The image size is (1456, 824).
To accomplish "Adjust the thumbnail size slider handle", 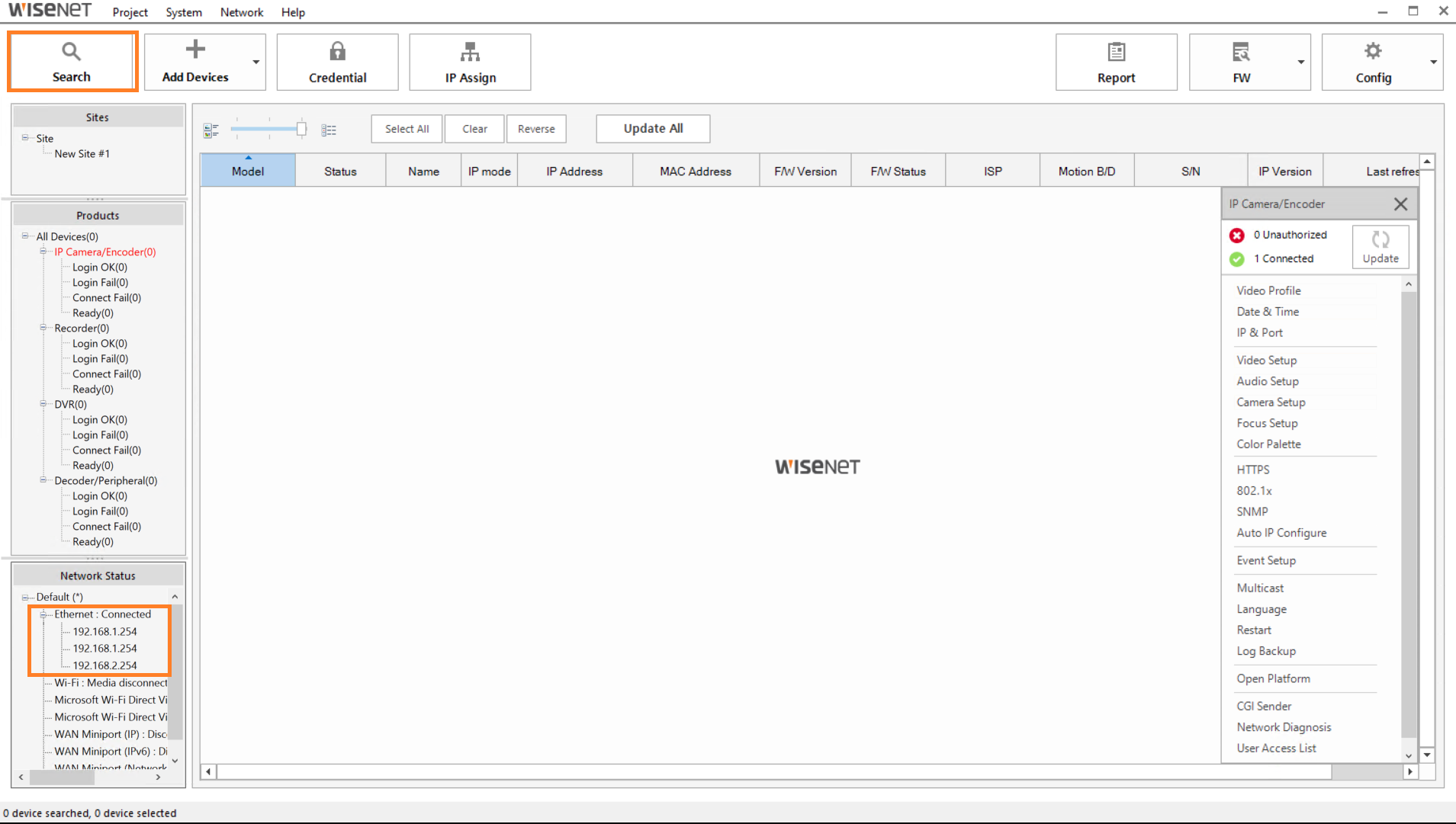I will tap(301, 129).
